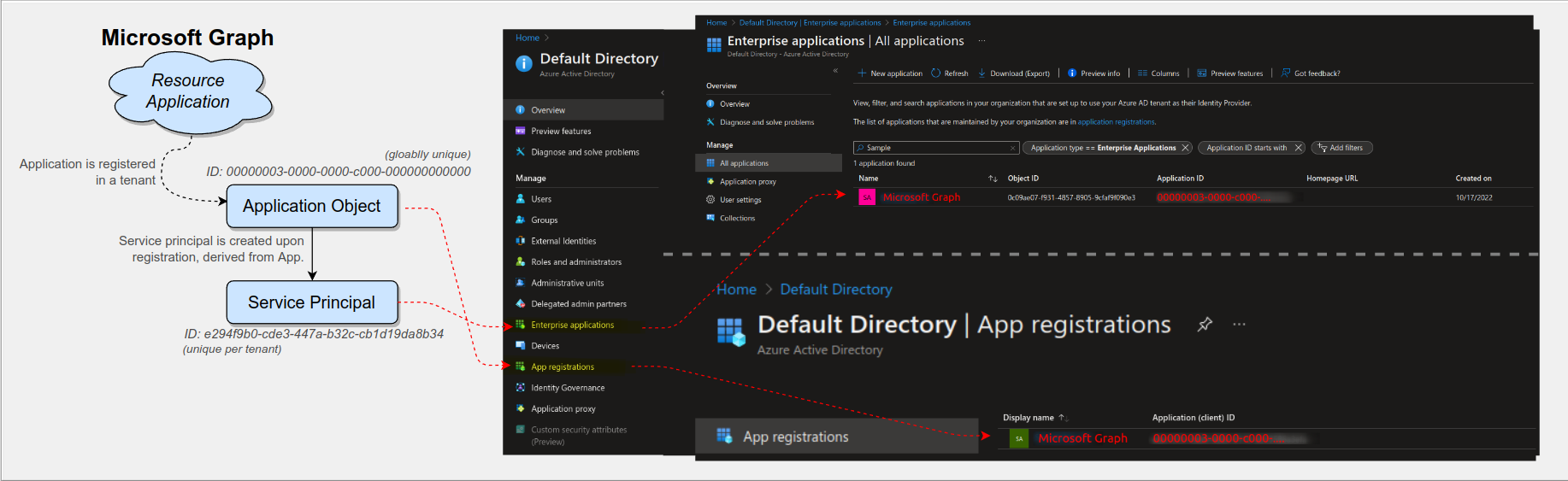Follow the application registrations link

(x=1116, y=122)
